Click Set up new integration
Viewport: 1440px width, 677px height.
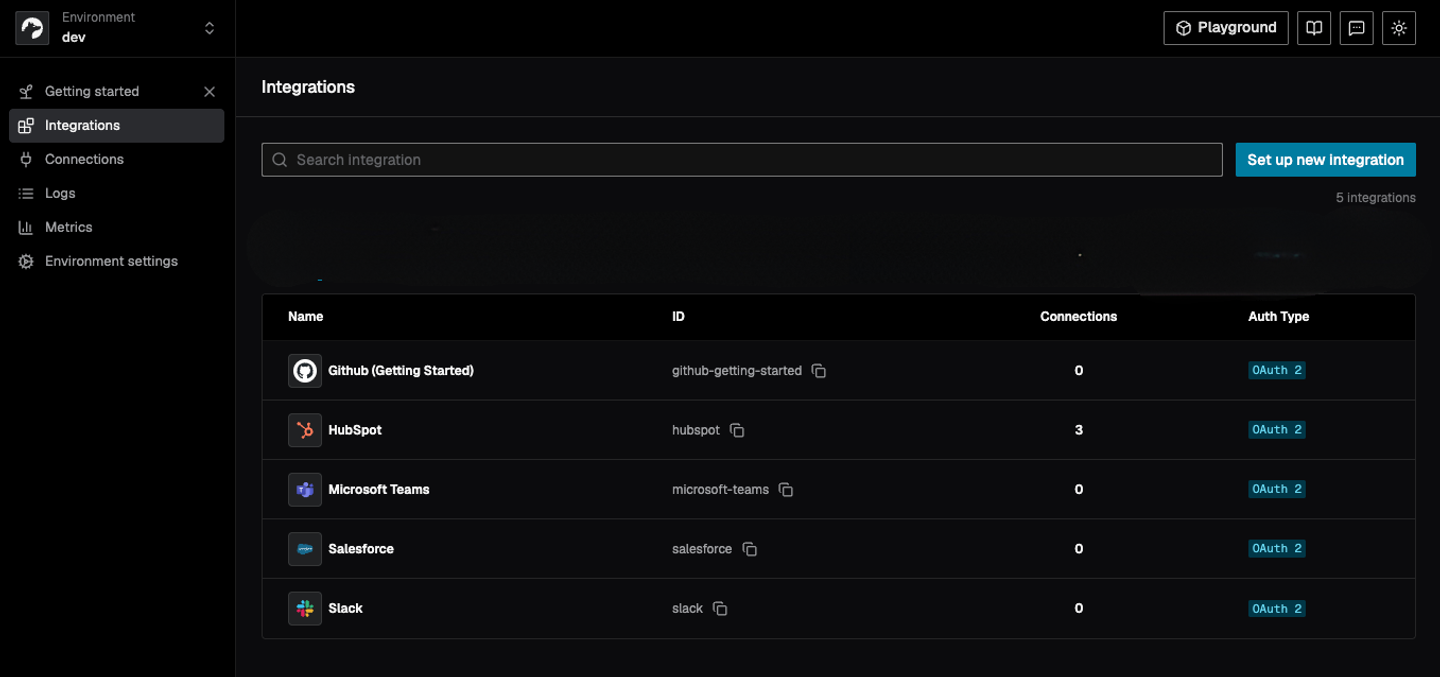[x=1325, y=160]
